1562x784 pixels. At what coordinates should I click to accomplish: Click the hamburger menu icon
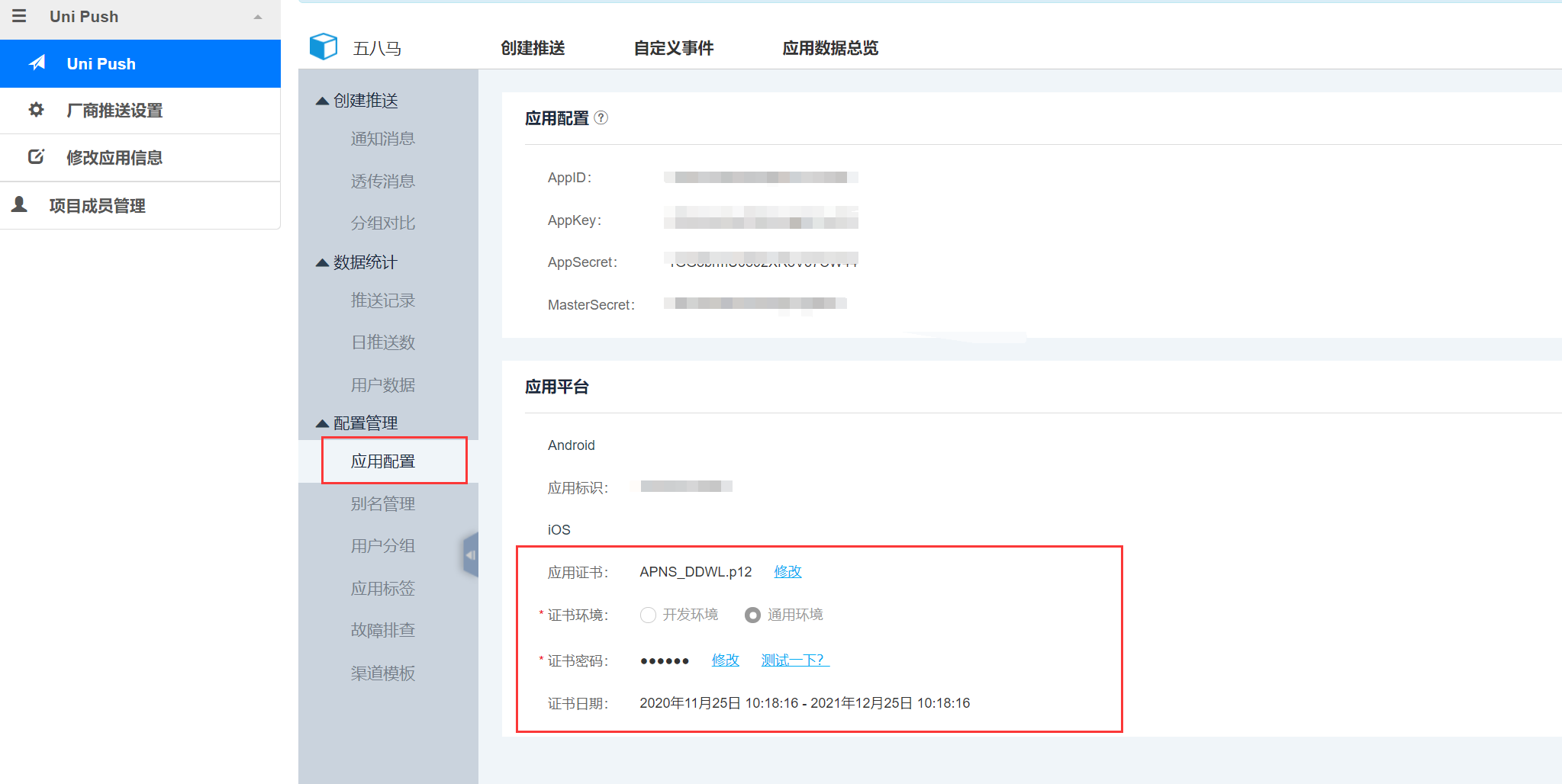[19, 16]
